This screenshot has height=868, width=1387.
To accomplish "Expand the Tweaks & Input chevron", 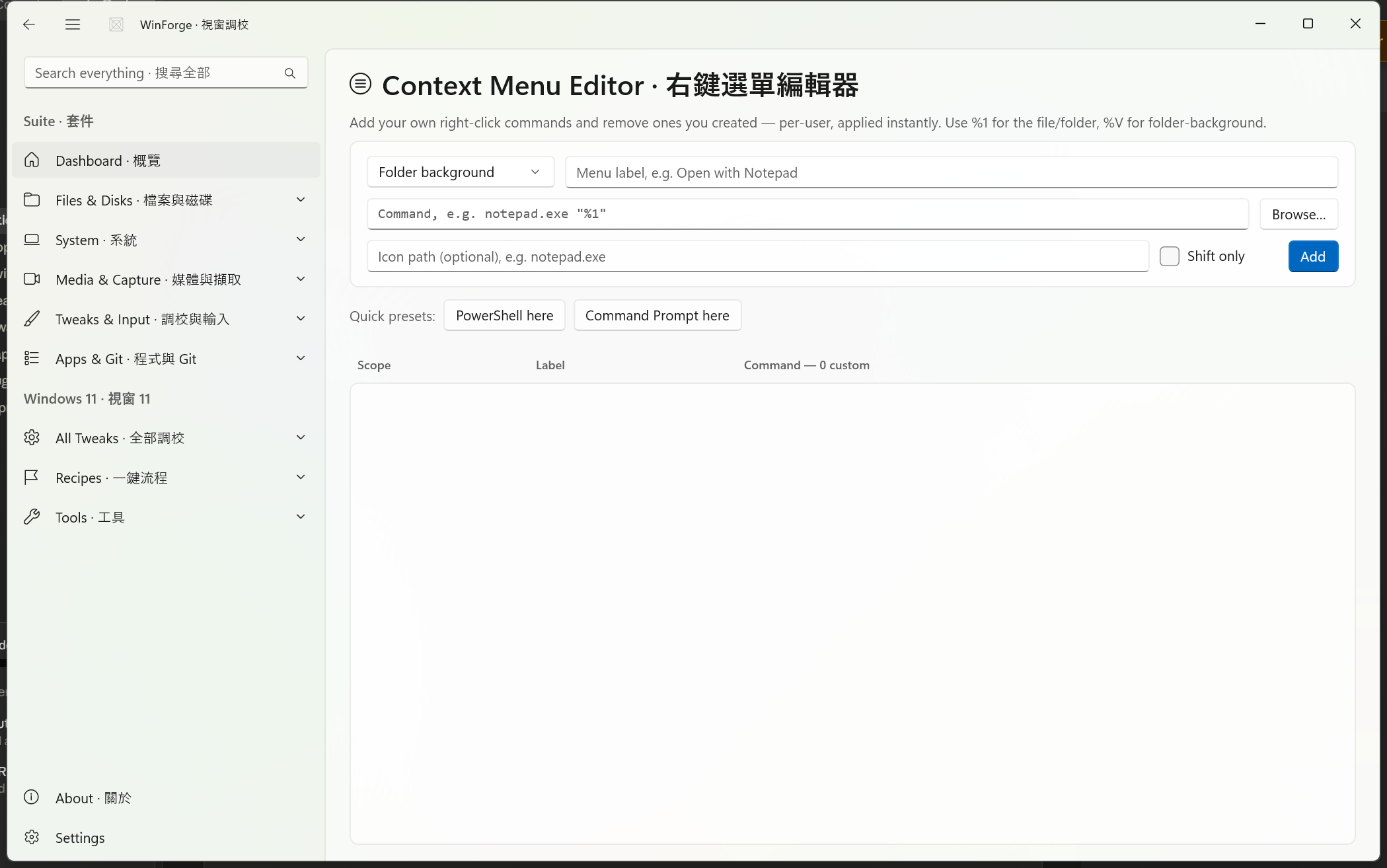I will (301, 318).
